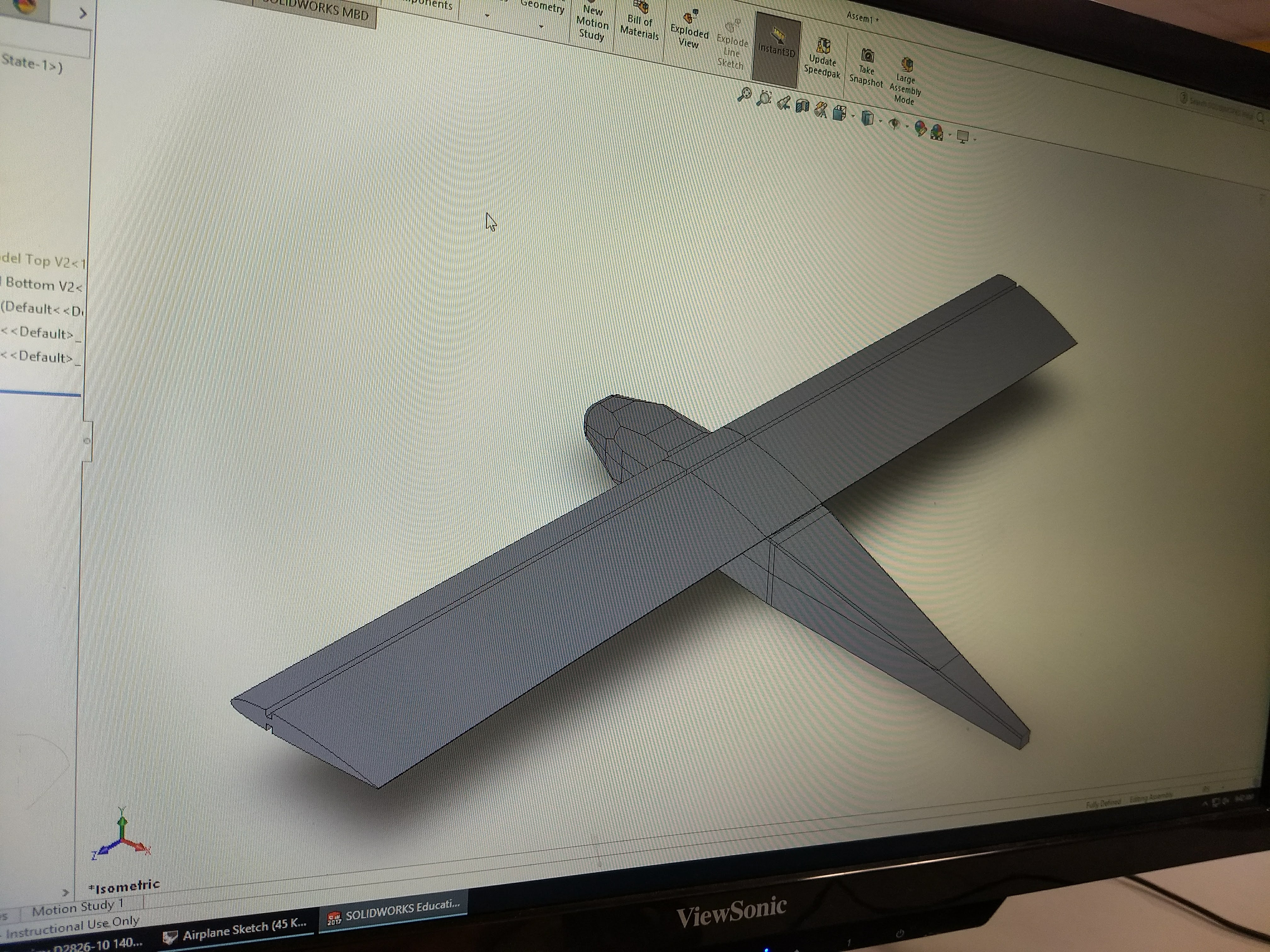1270x952 pixels.
Task: Switch to Airplane Sketch taskbar window
Action: tap(237, 930)
